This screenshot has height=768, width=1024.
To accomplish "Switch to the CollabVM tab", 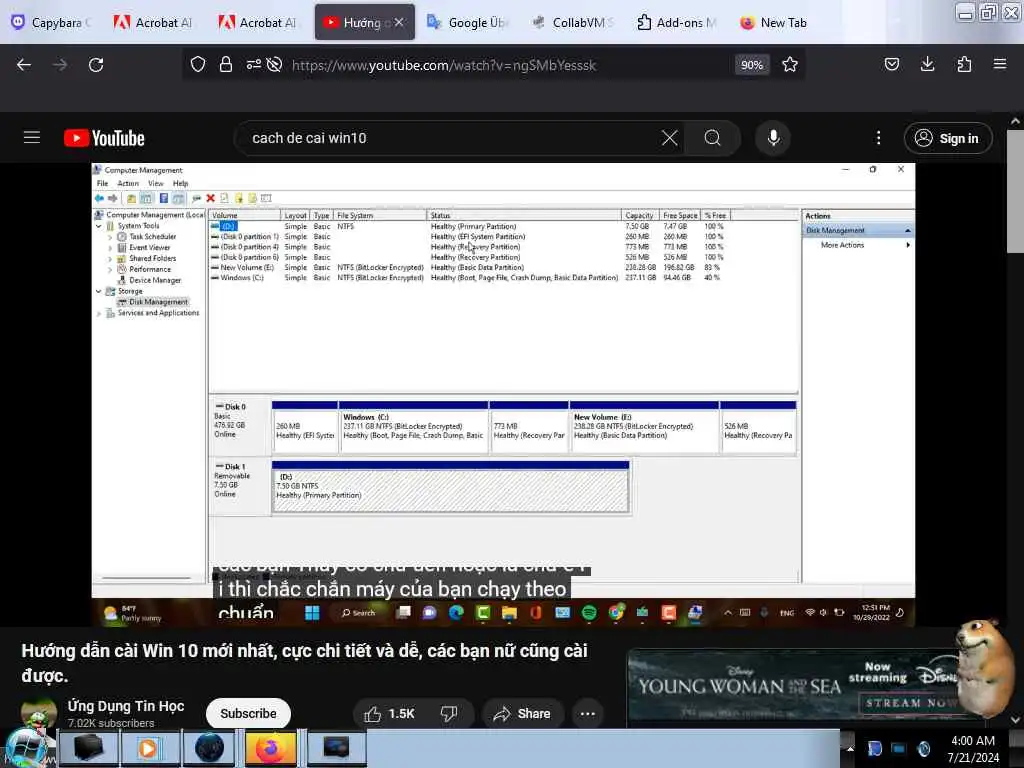I will [x=573, y=22].
